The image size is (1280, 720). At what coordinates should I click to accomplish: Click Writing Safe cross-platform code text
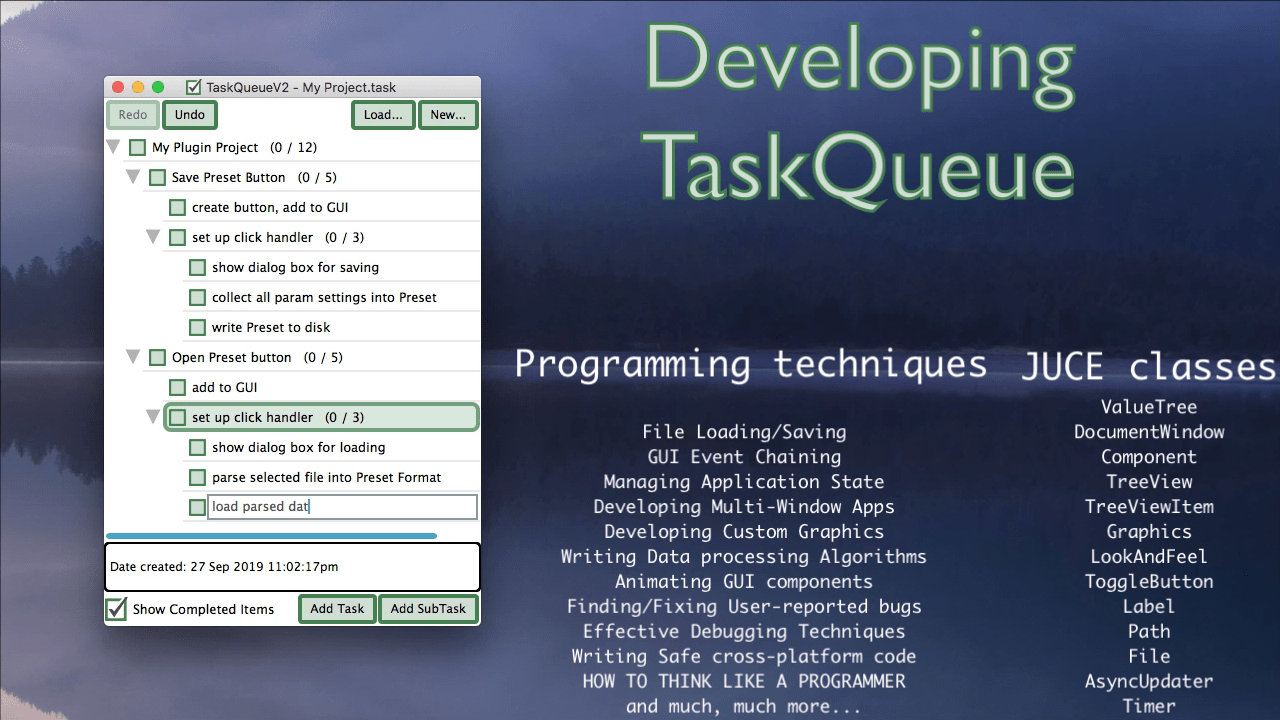click(744, 657)
